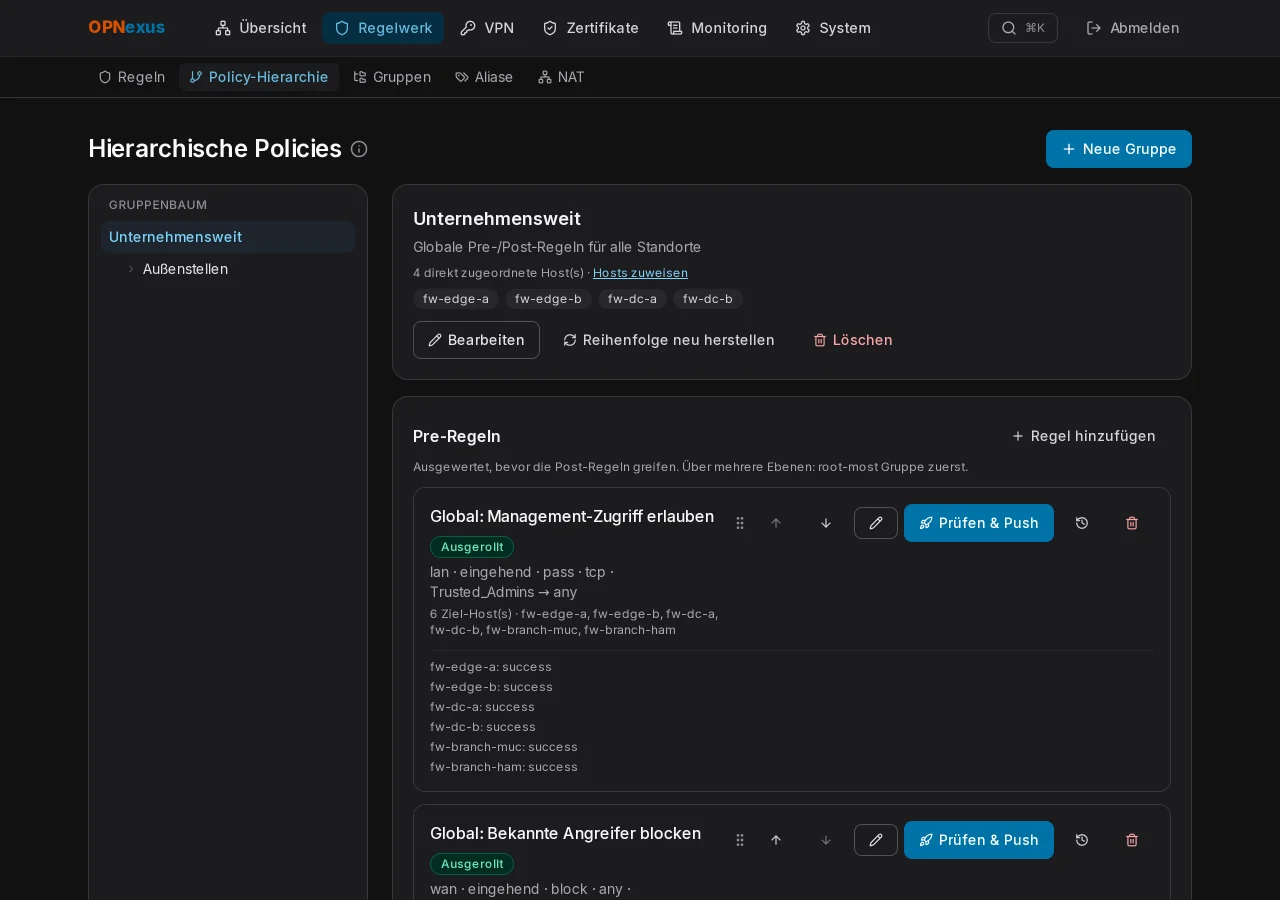Click drag handle of Management-Zugriff rule
1280x900 pixels.
(740, 523)
